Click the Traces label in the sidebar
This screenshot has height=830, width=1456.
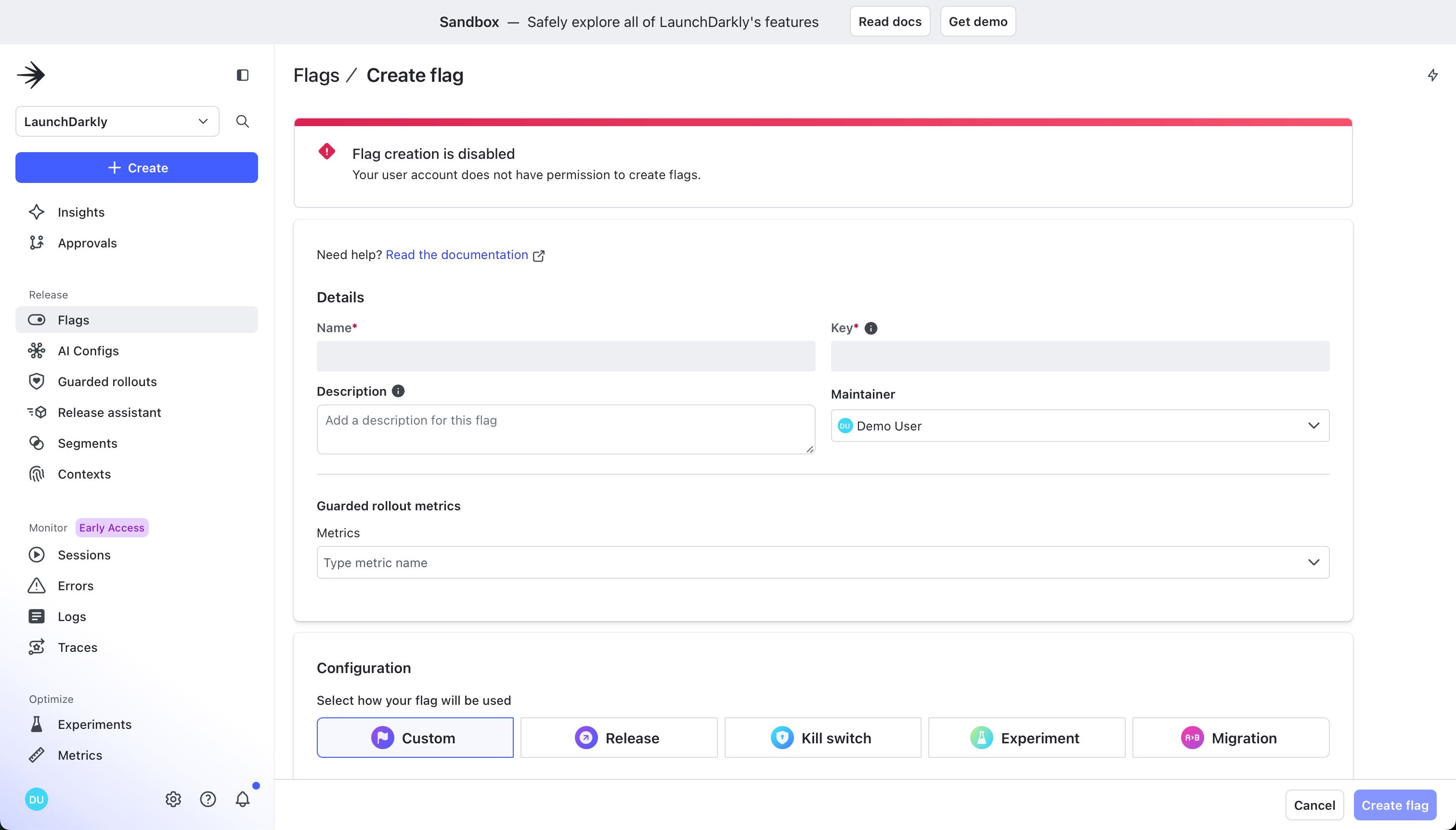tap(78, 647)
